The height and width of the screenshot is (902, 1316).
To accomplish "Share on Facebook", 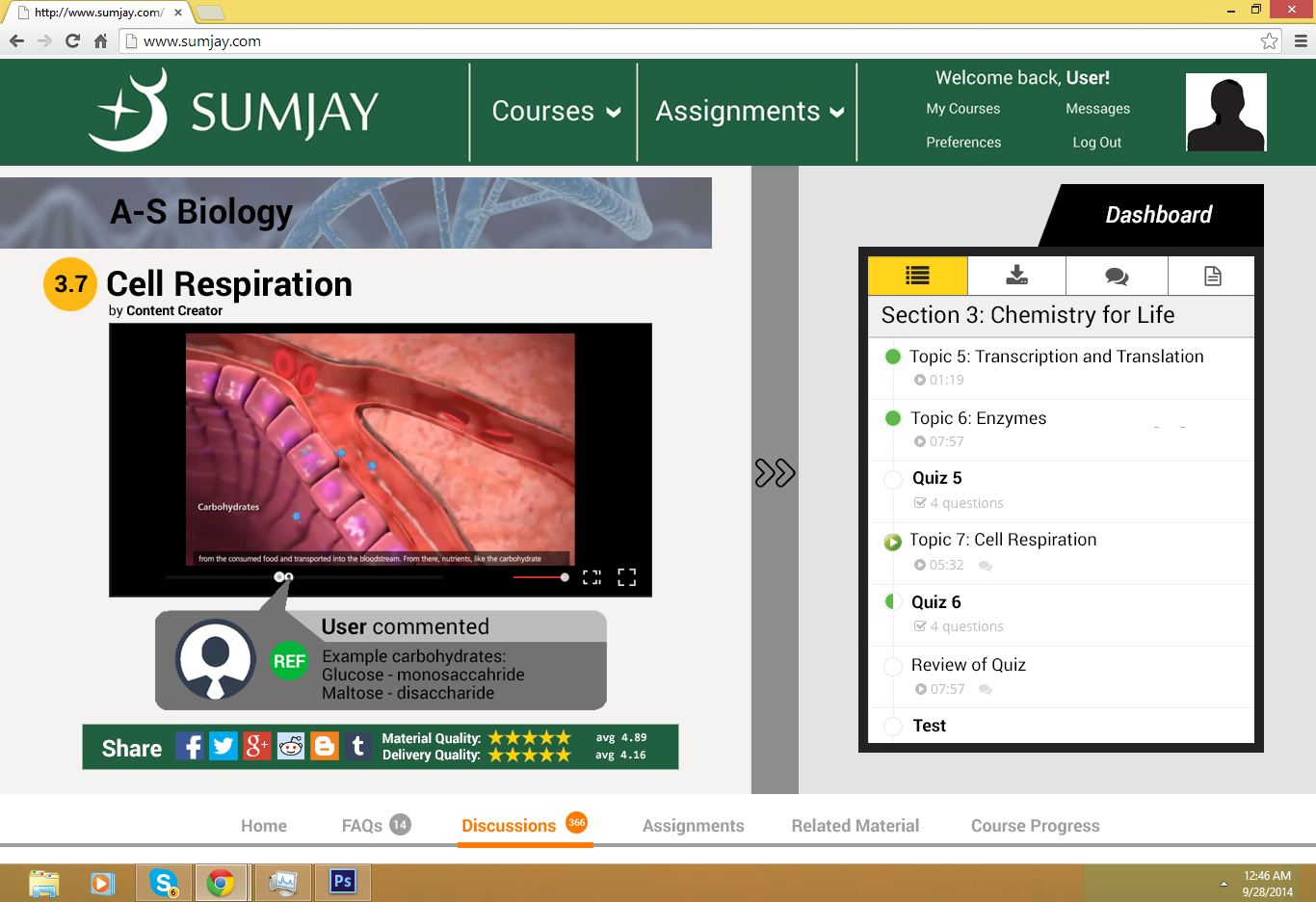I will [190, 746].
